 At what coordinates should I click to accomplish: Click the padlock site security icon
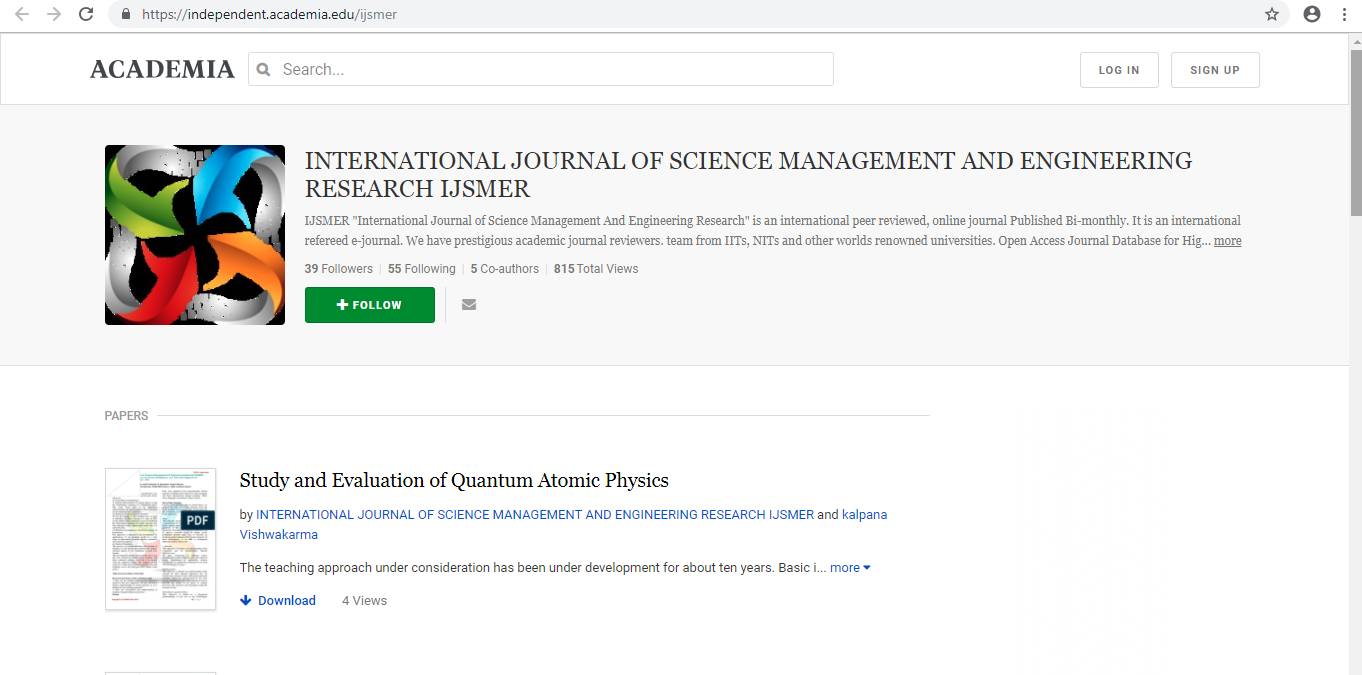pyautogui.click(x=126, y=15)
